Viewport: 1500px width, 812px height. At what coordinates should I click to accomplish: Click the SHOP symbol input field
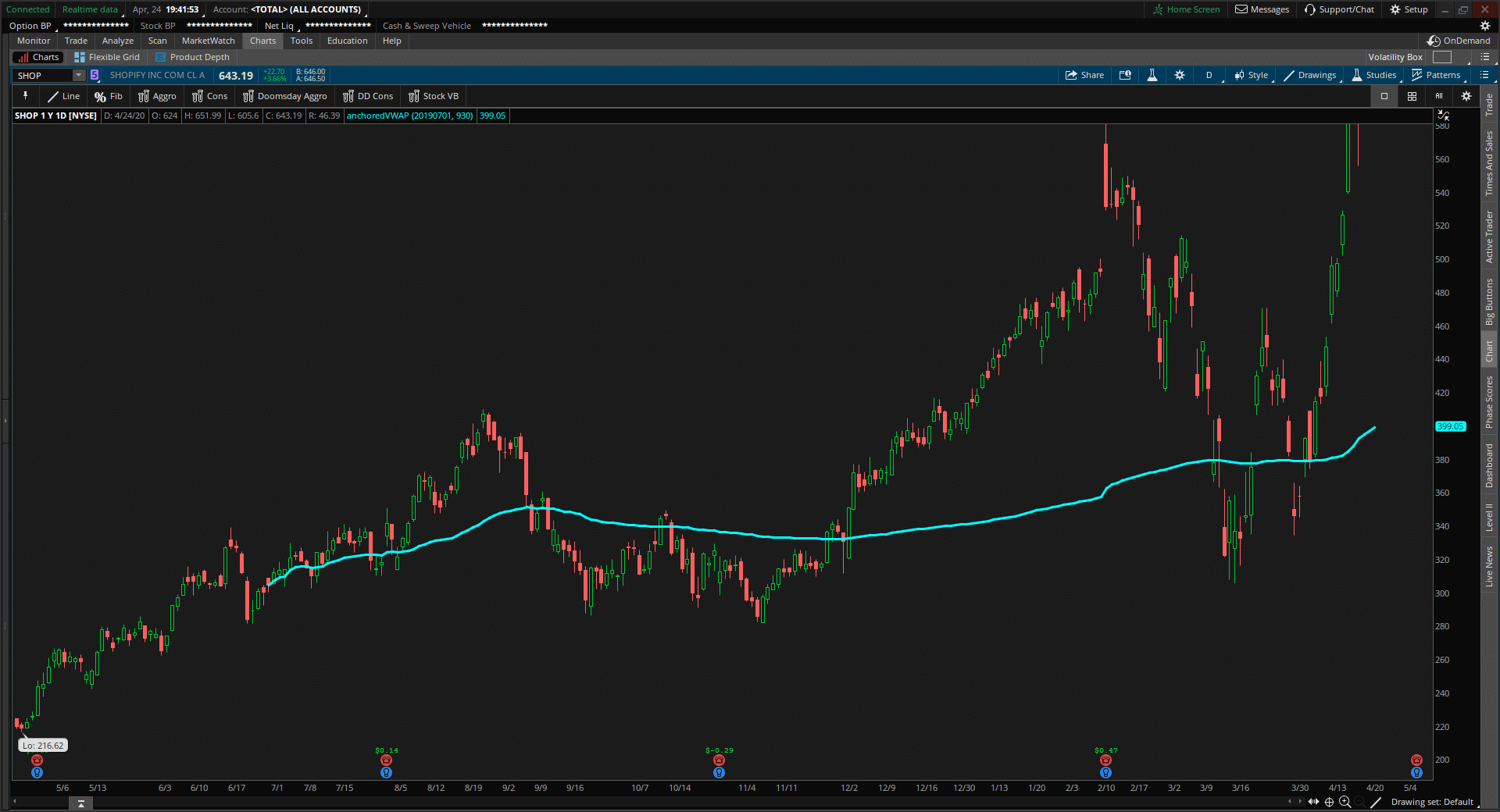(x=43, y=75)
